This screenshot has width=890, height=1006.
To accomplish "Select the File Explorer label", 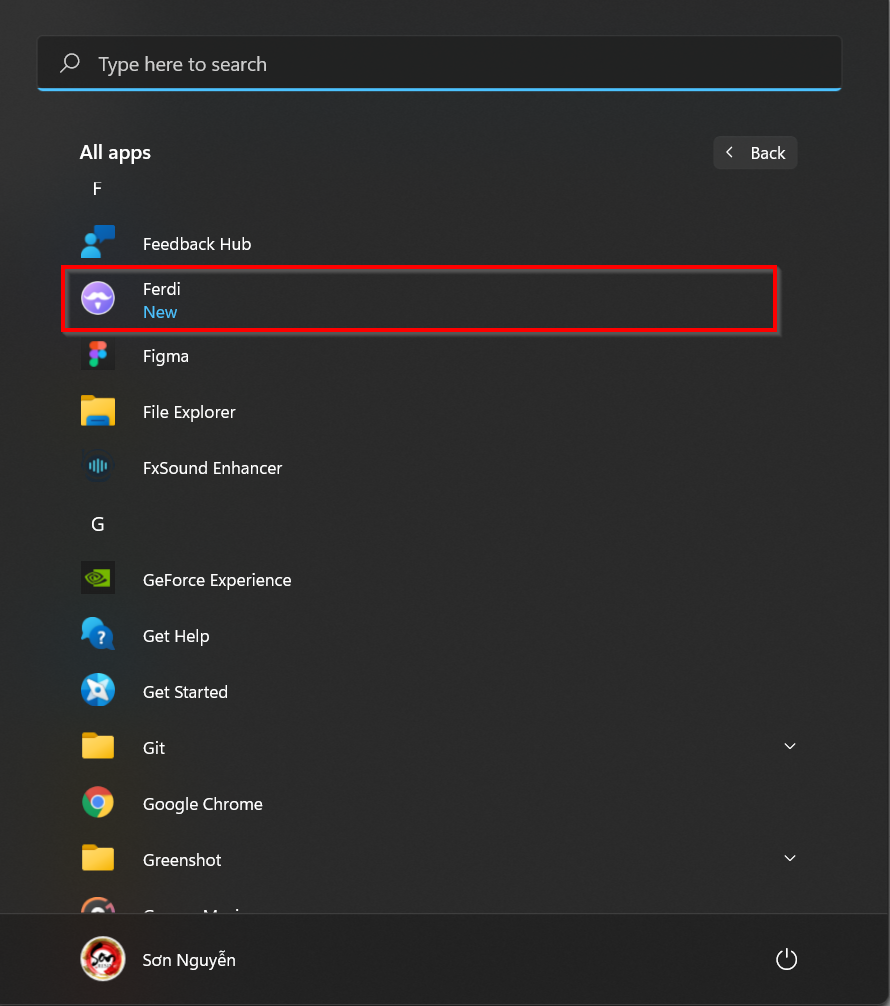I will coord(189,412).
